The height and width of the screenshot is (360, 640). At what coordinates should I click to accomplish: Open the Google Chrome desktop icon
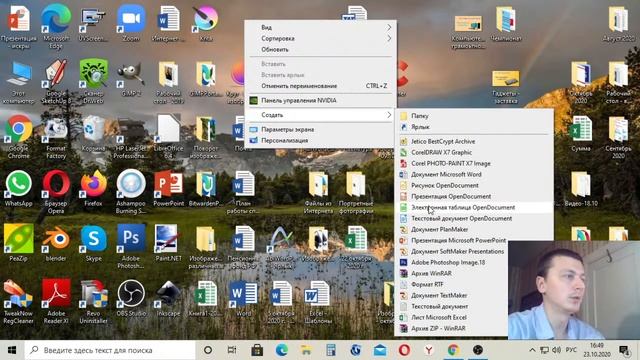point(18,136)
